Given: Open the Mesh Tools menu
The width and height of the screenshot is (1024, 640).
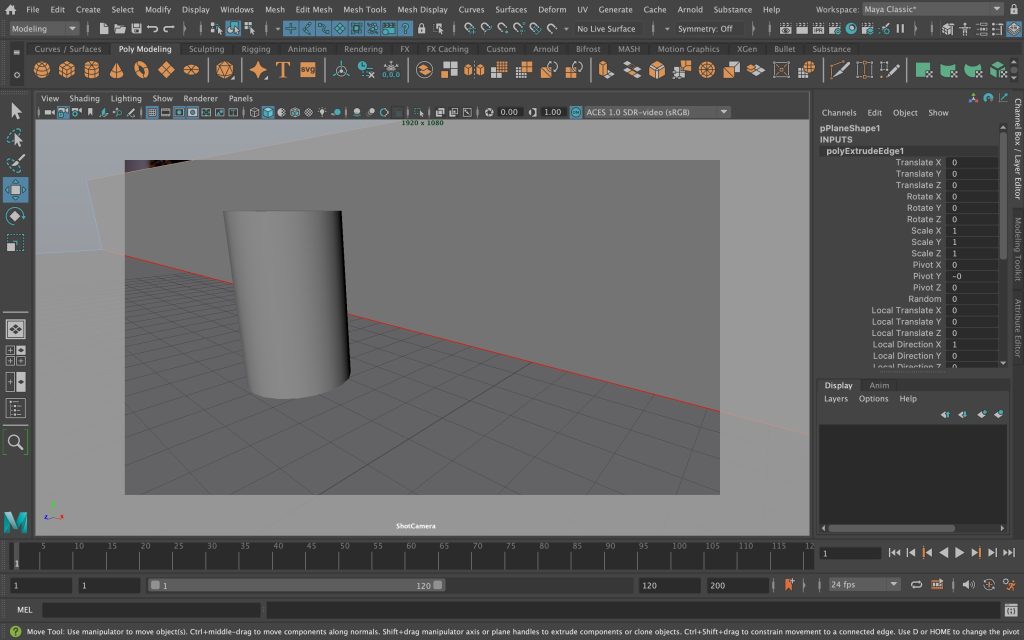Looking at the screenshot, I should point(364,10).
